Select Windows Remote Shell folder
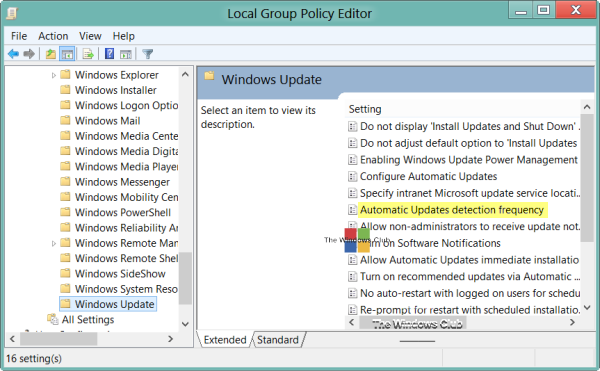This screenshot has width=600, height=371. pyautogui.click(x=127, y=258)
